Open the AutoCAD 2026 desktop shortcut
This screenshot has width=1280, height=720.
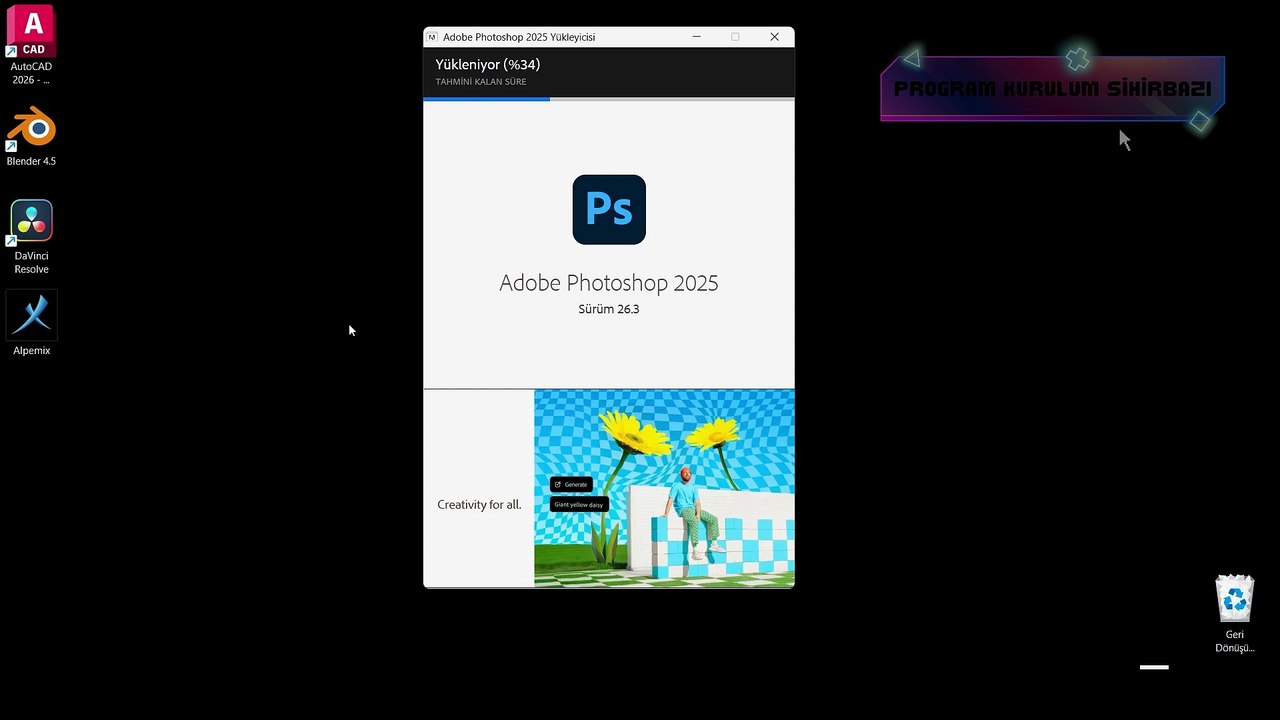(x=31, y=44)
